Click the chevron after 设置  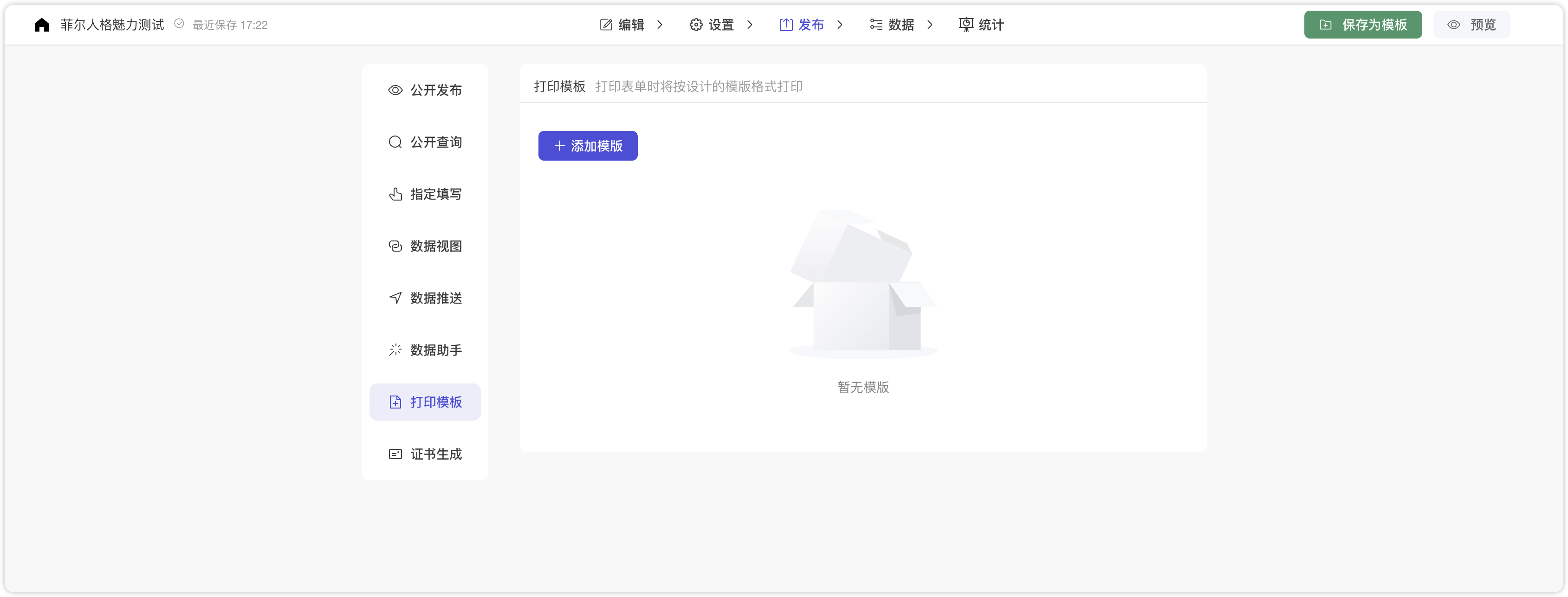pyautogui.click(x=750, y=24)
